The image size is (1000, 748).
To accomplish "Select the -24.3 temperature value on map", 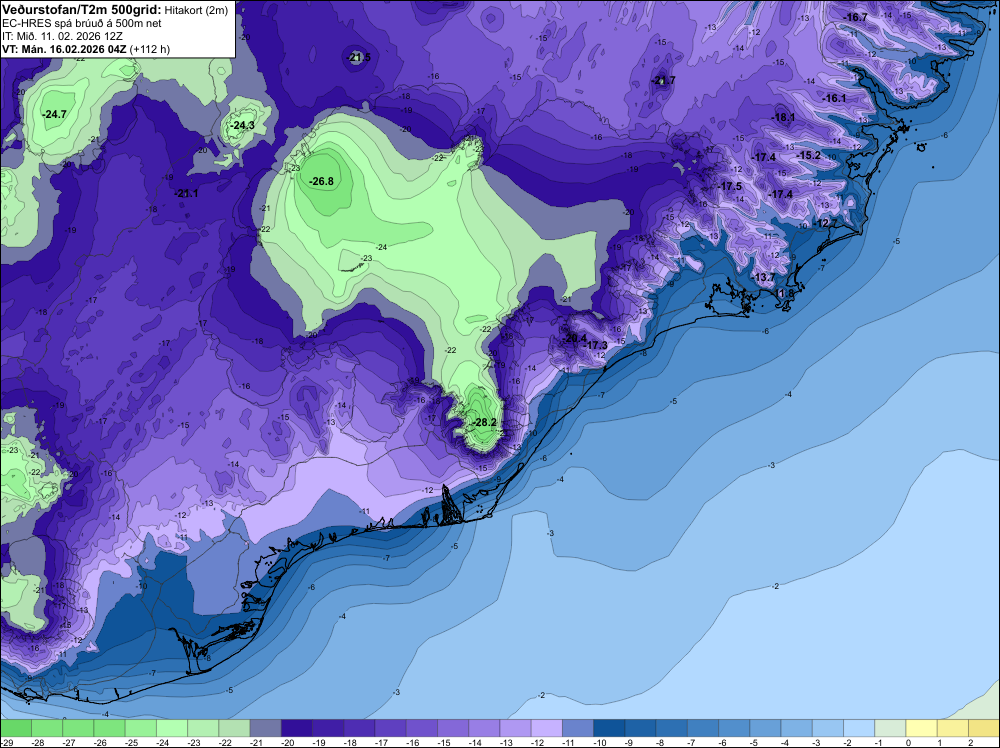I will (x=242, y=125).
